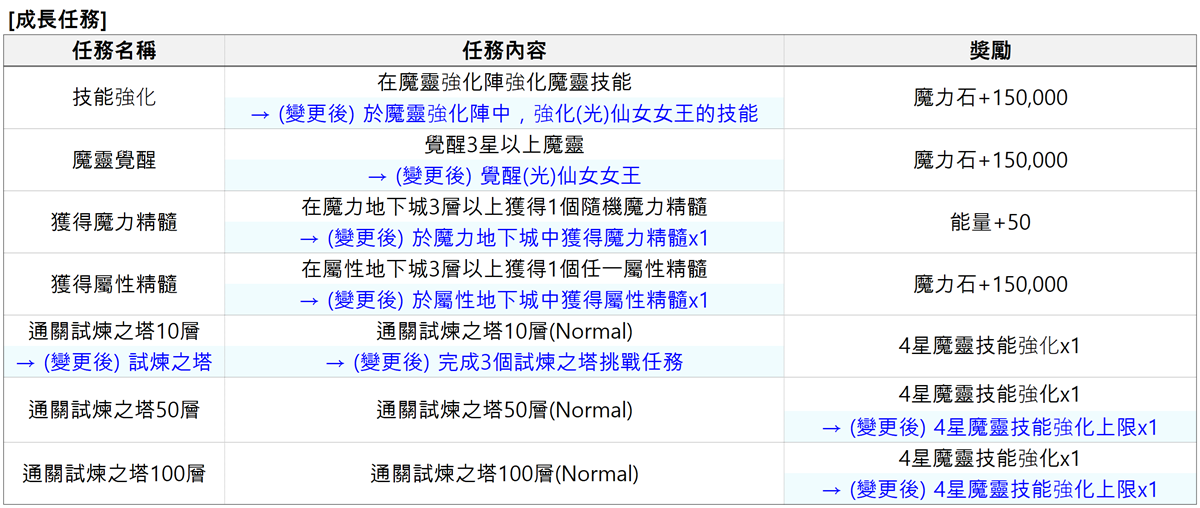The image size is (1200, 508).
Task: Click blue text 於屬性地下城中獲得屬性精髓x1
Action: 504,300
